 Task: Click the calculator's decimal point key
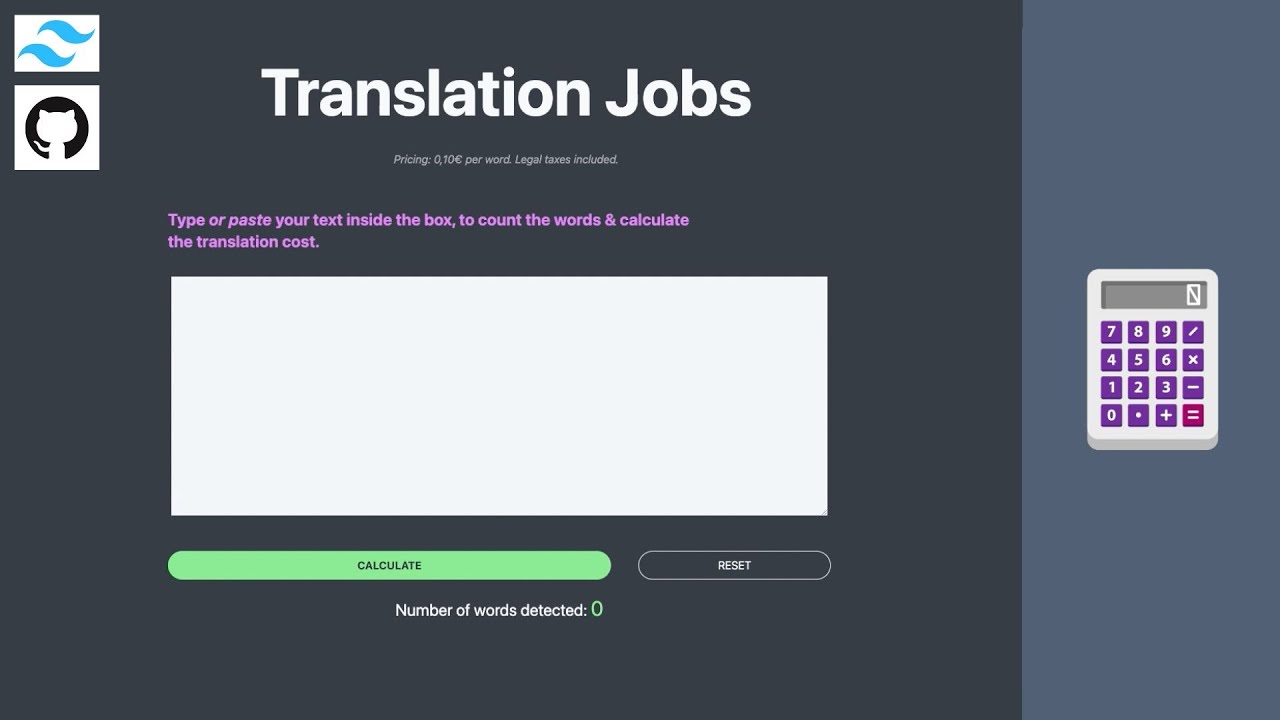point(1138,416)
